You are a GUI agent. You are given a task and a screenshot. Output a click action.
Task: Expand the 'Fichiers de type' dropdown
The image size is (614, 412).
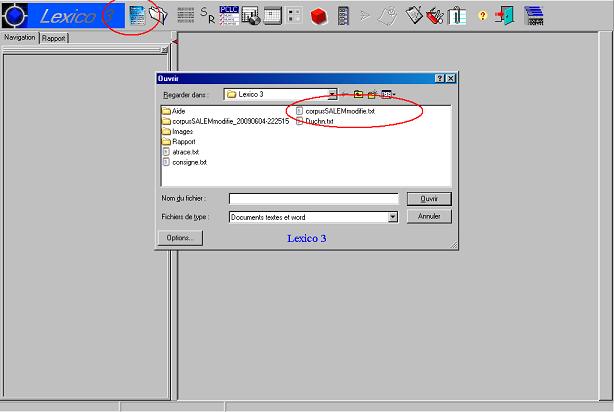pyautogui.click(x=393, y=217)
